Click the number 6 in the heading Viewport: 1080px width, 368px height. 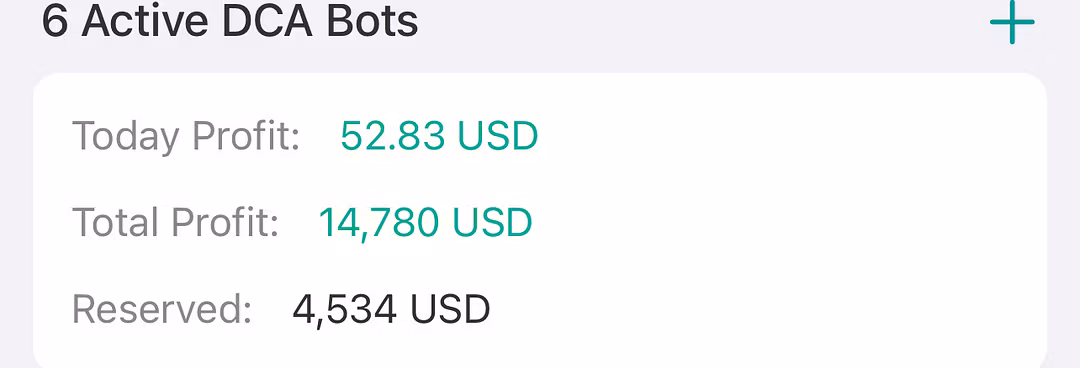55,21
